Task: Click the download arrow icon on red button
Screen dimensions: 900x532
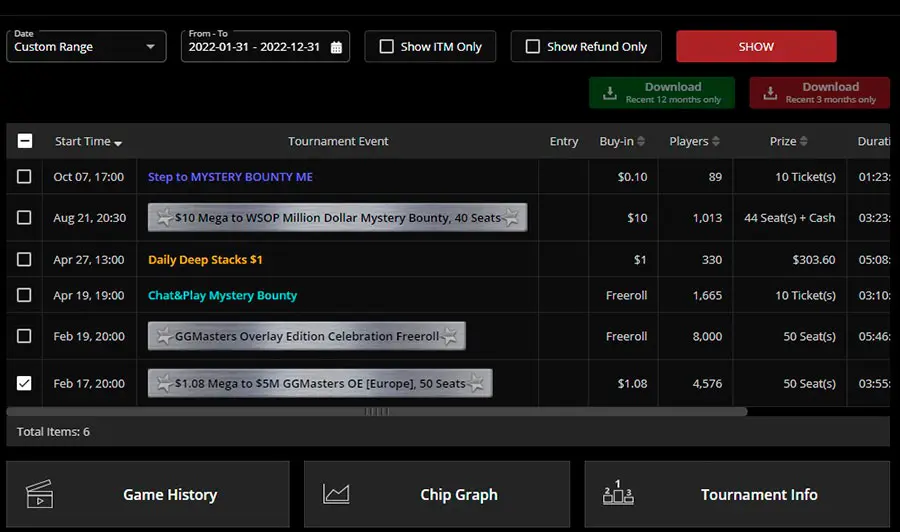Action: point(770,93)
